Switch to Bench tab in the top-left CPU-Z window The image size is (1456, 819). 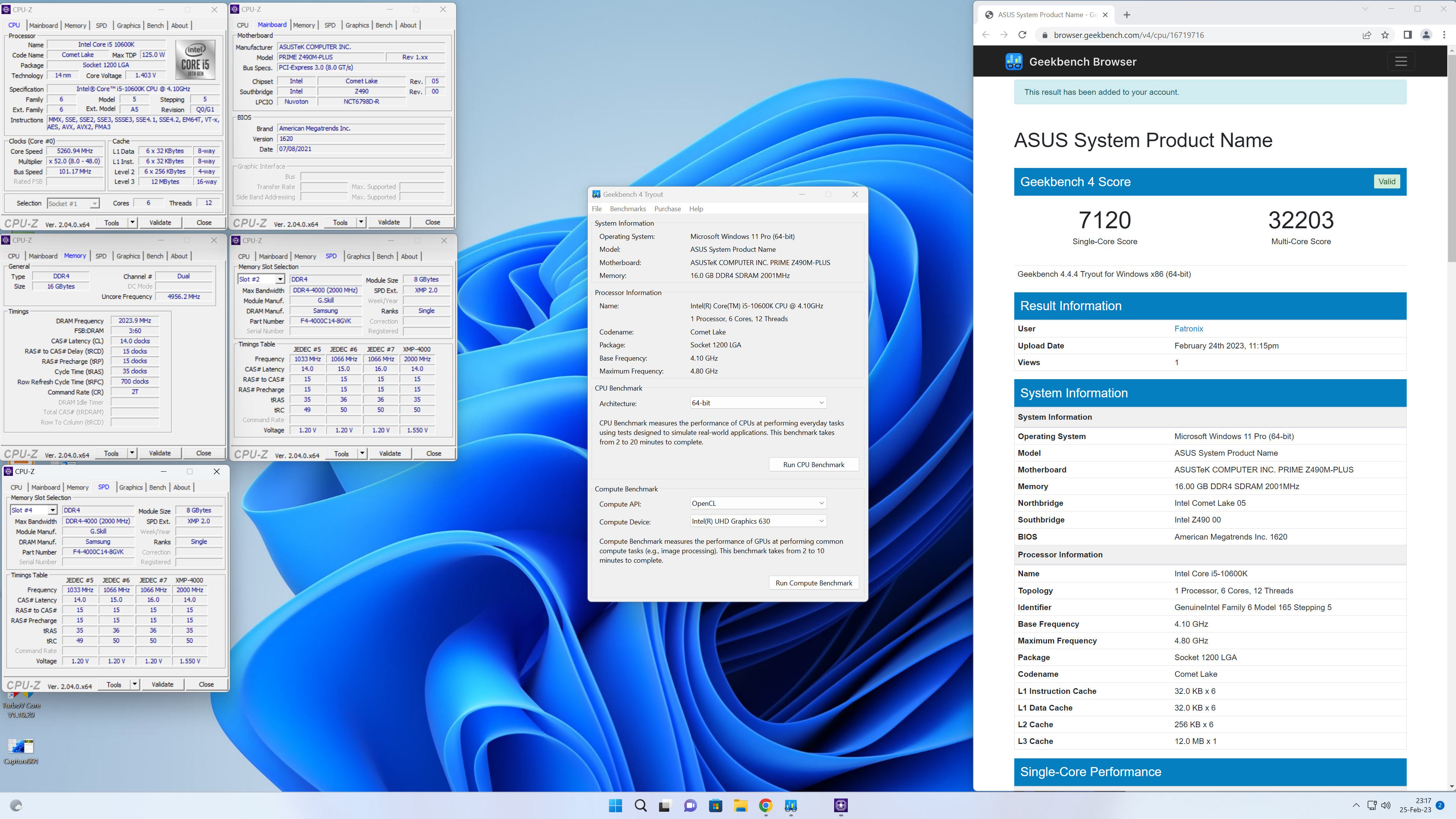pyautogui.click(x=155, y=25)
